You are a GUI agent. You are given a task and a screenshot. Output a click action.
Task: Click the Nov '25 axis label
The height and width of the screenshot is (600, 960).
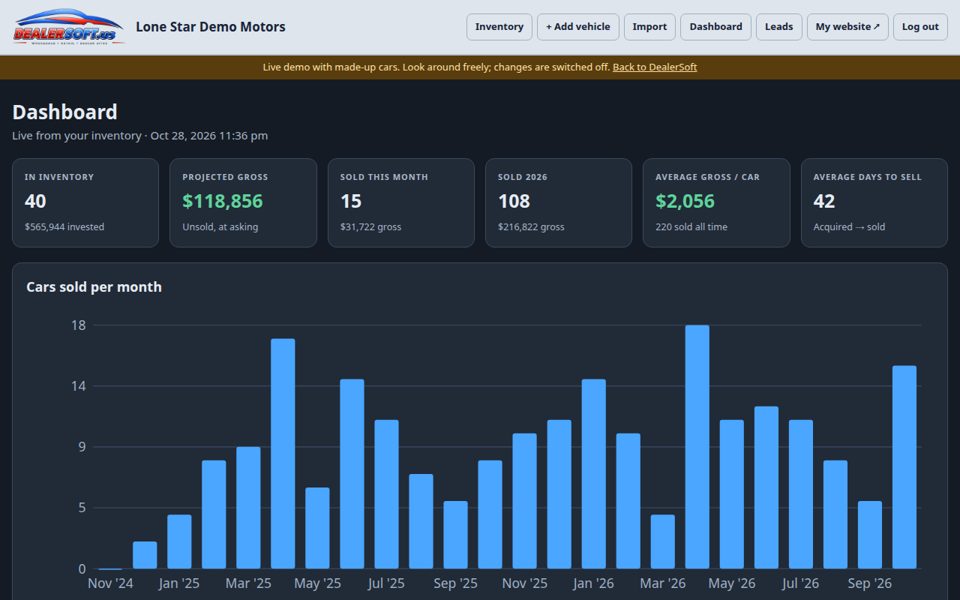525,583
